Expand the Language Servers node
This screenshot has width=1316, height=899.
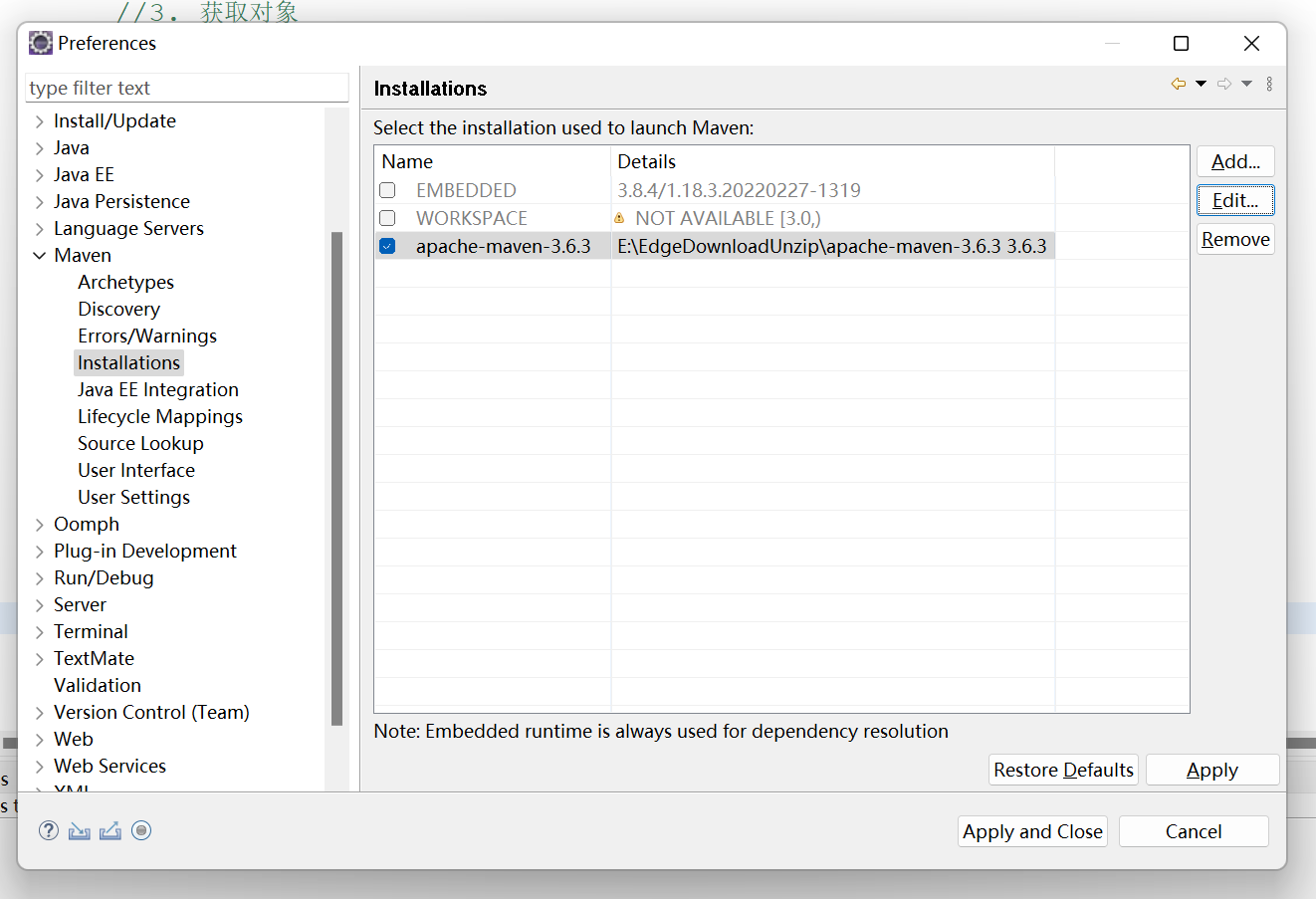(x=40, y=229)
